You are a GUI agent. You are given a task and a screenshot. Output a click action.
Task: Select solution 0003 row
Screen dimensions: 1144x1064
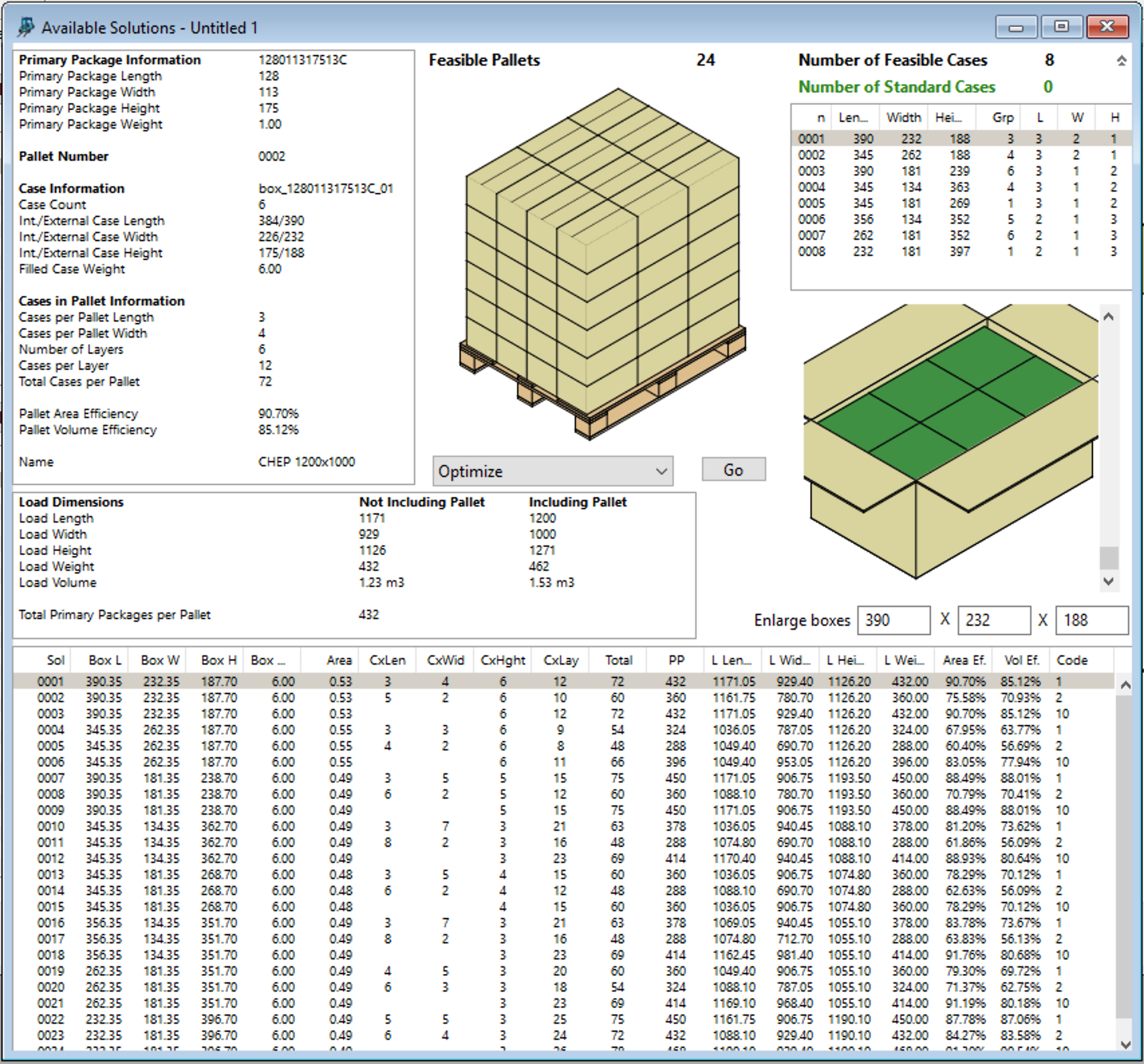(x=564, y=714)
